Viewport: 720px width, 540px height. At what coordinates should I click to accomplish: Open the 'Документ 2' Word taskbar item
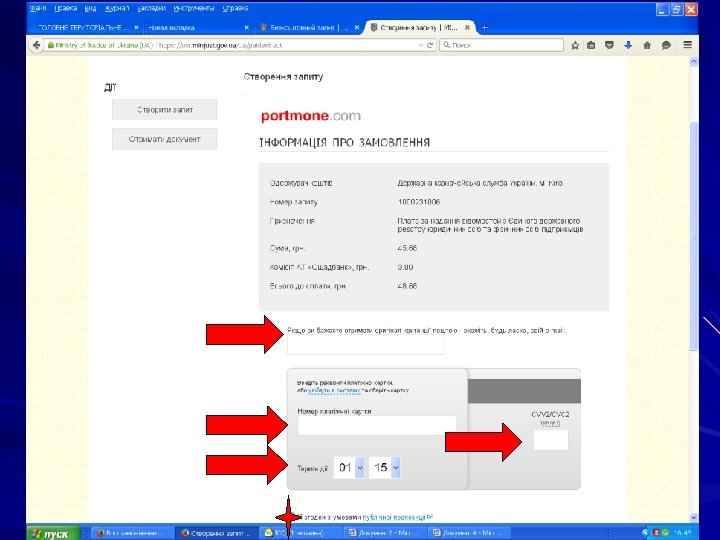[386, 533]
